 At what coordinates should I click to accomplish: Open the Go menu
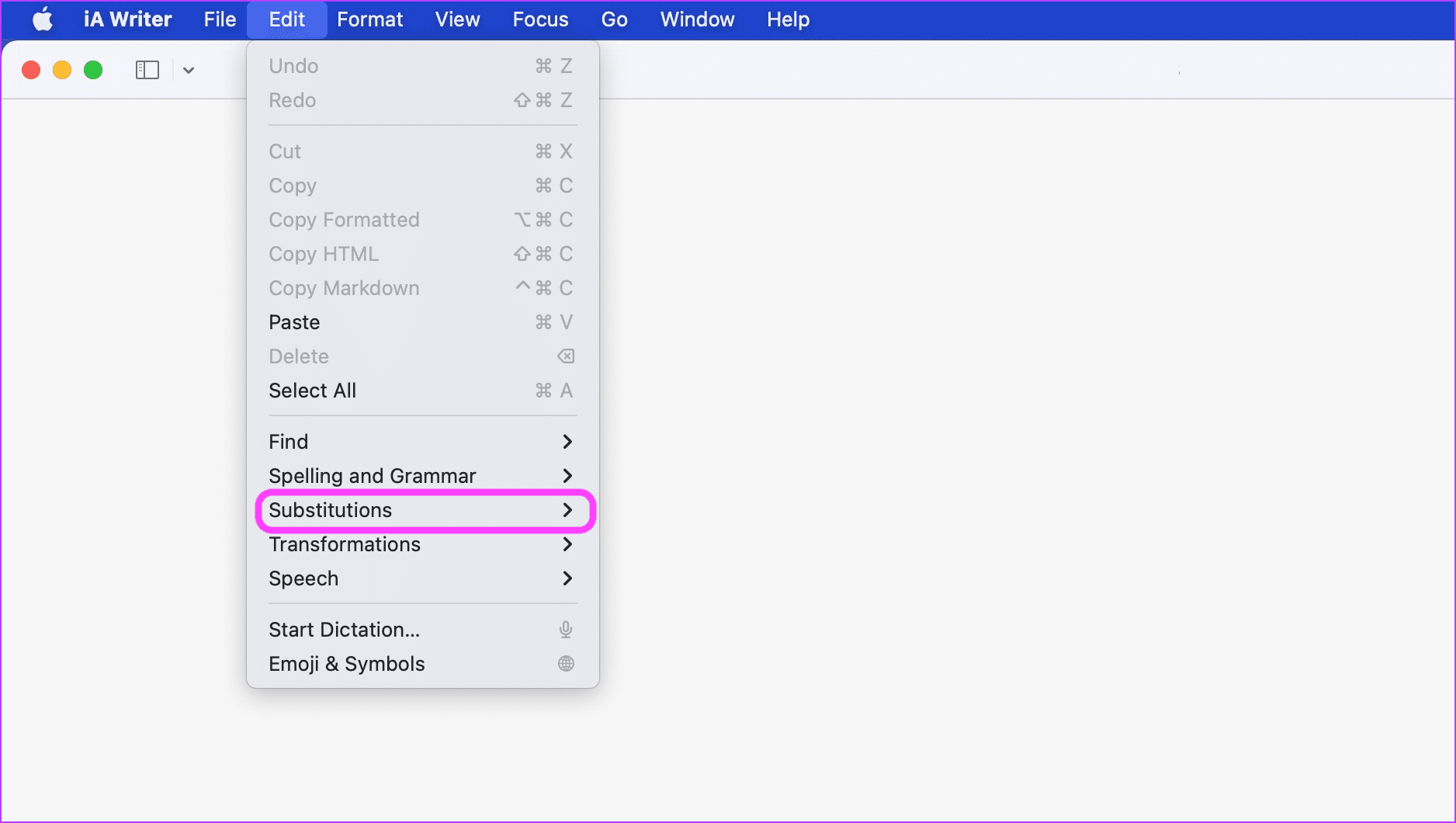[614, 19]
